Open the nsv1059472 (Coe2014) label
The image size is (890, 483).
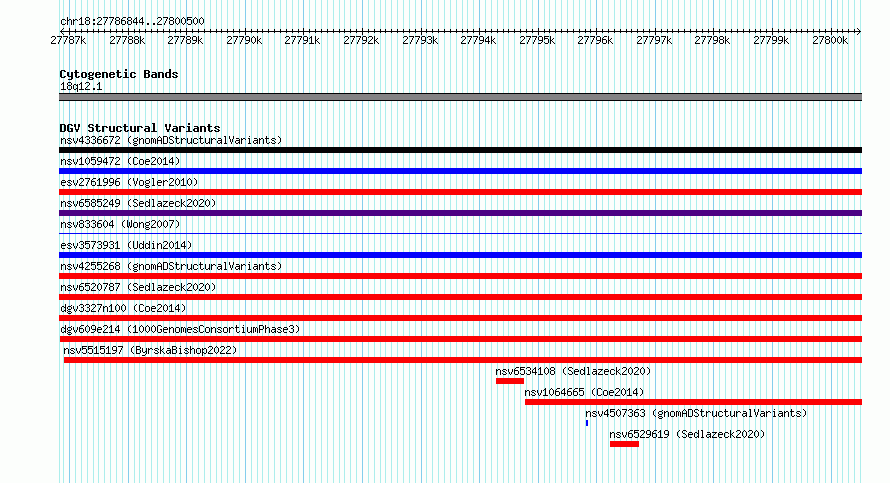pyautogui.click(x=120, y=161)
